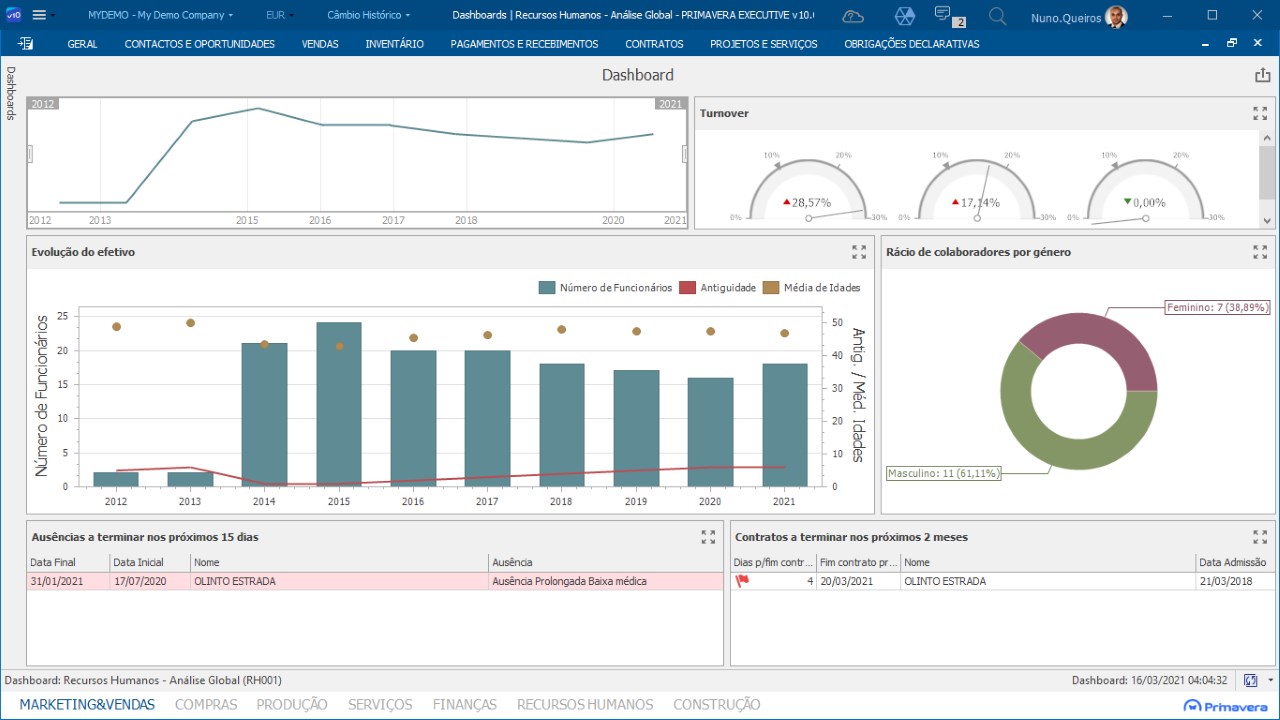Image resolution: width=1280 pixels, height=720 pixels.
Task: Click the dashboard refresh icon in status bar
Action: [1250, 680]
